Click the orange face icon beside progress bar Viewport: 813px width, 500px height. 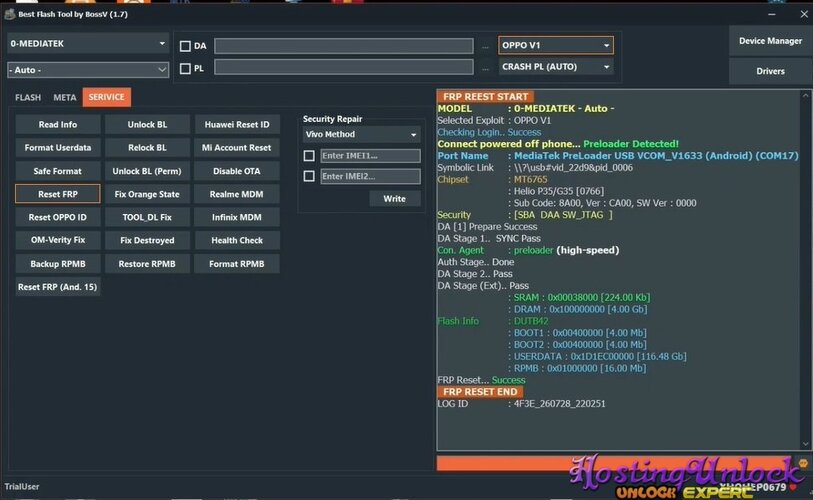(x=803, y=463)
